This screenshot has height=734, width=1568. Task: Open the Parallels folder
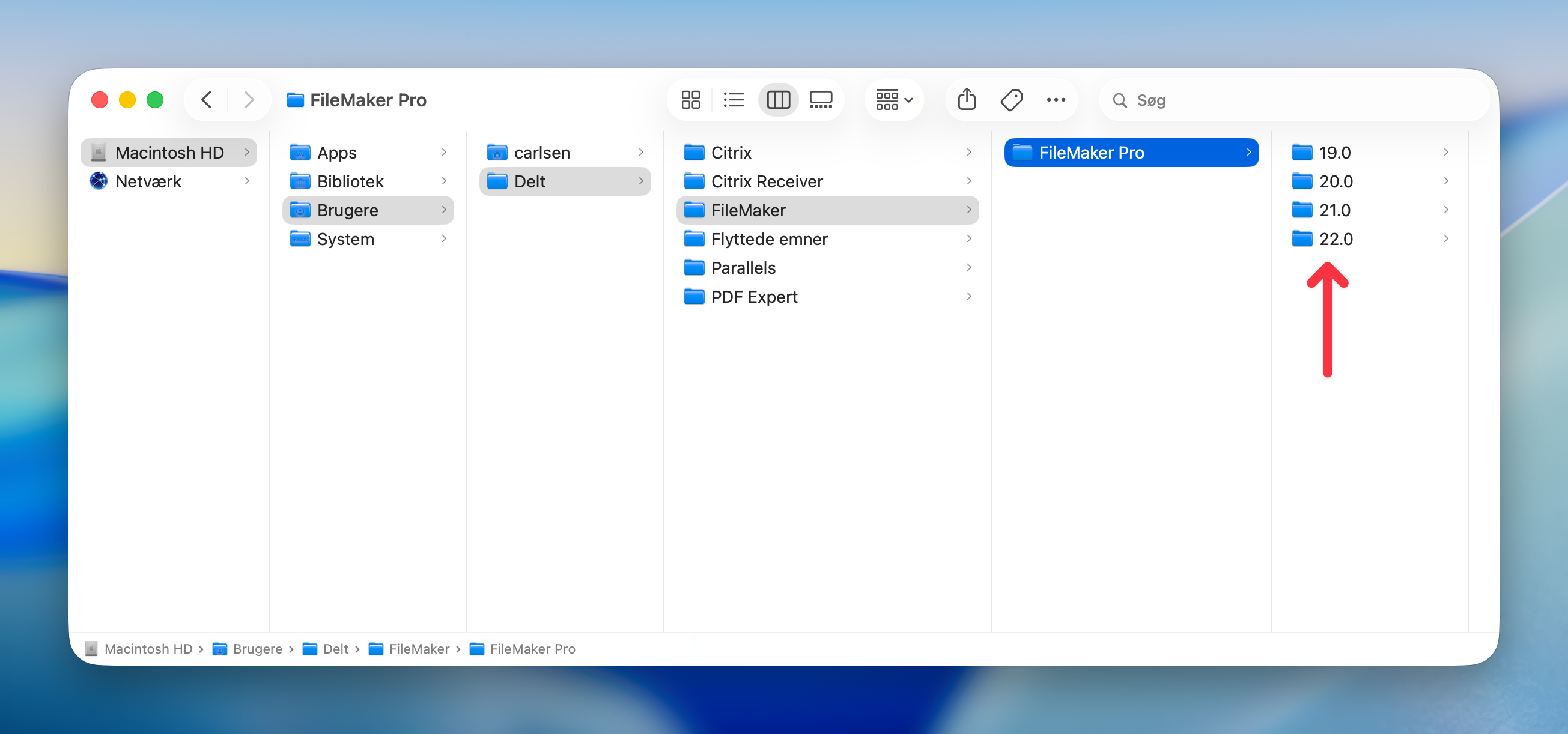click(828, 268)
